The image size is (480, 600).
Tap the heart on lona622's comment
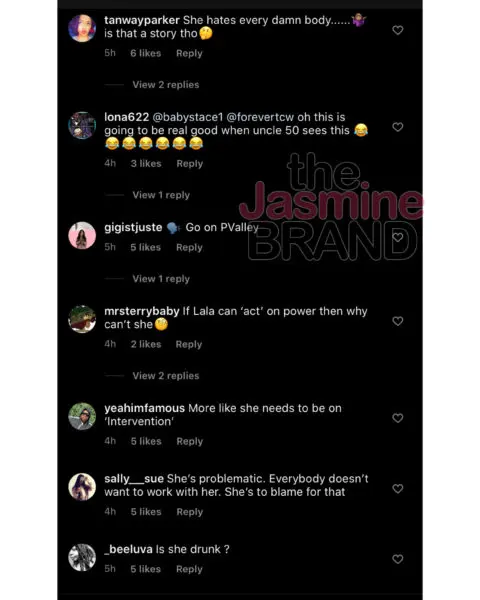point(398,127)
